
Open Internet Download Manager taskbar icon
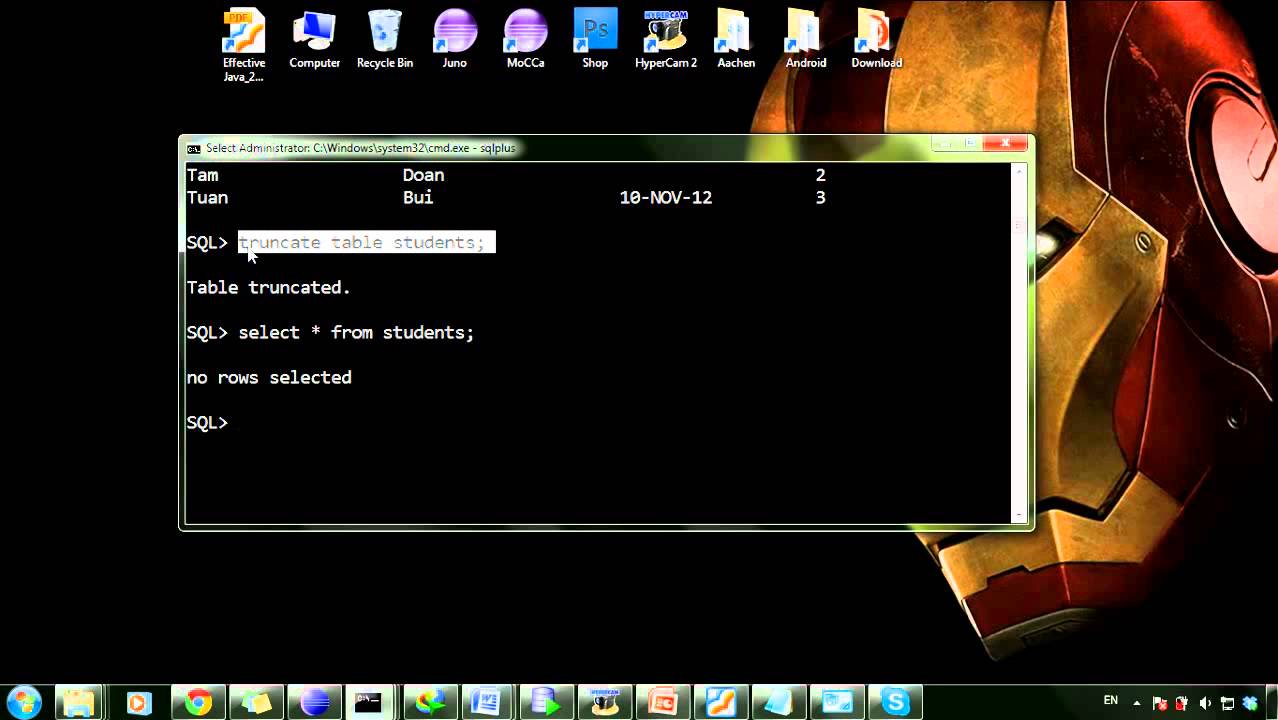(x=431, y=702)
